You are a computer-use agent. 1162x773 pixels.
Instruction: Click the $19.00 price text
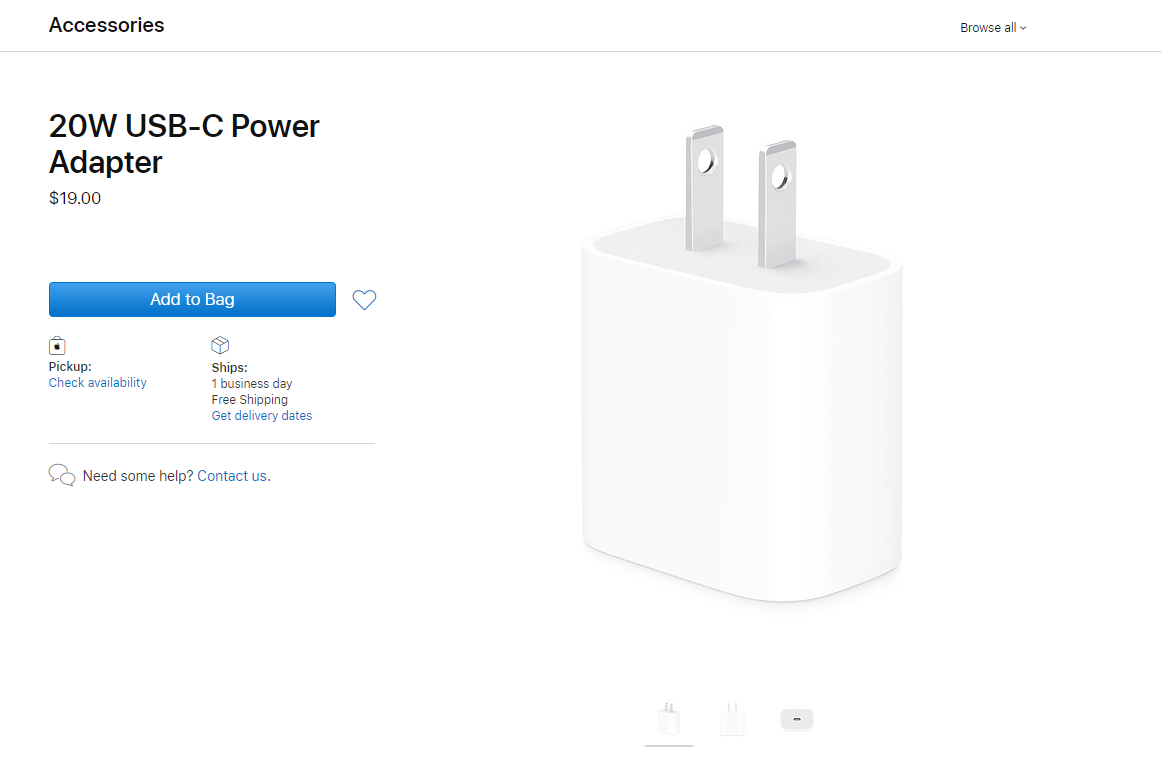75,198
